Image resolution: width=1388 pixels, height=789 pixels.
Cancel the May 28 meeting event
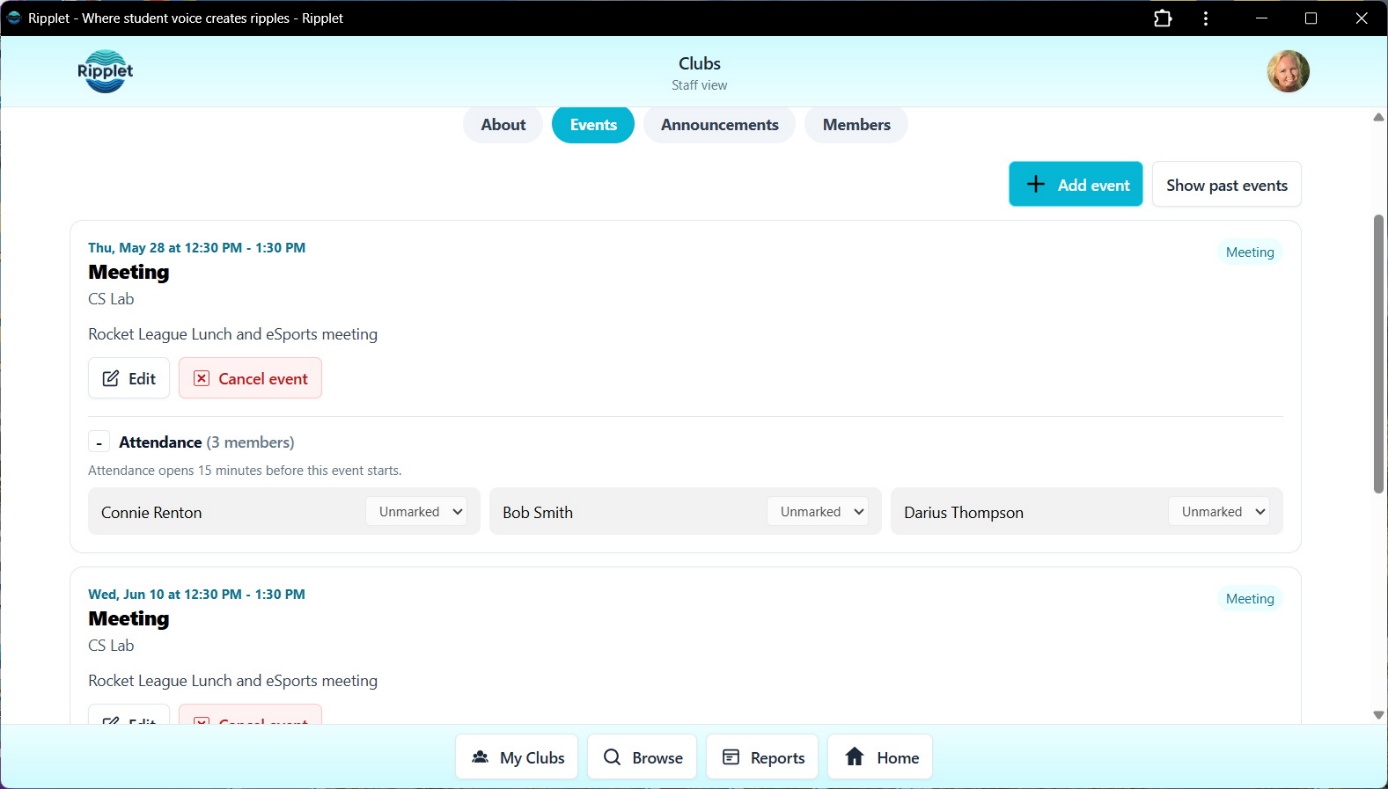tap(250, 378)
